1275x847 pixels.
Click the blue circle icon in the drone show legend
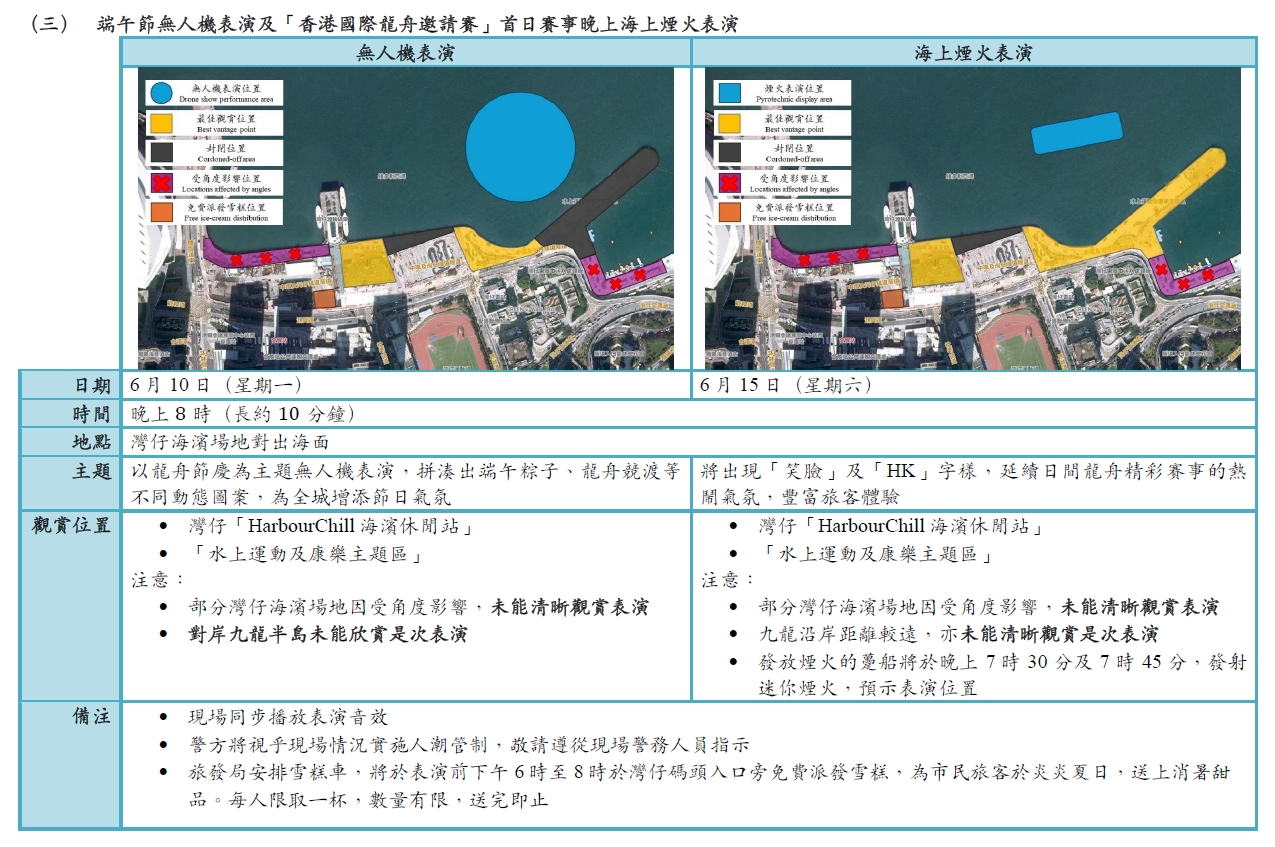(160, 94)
